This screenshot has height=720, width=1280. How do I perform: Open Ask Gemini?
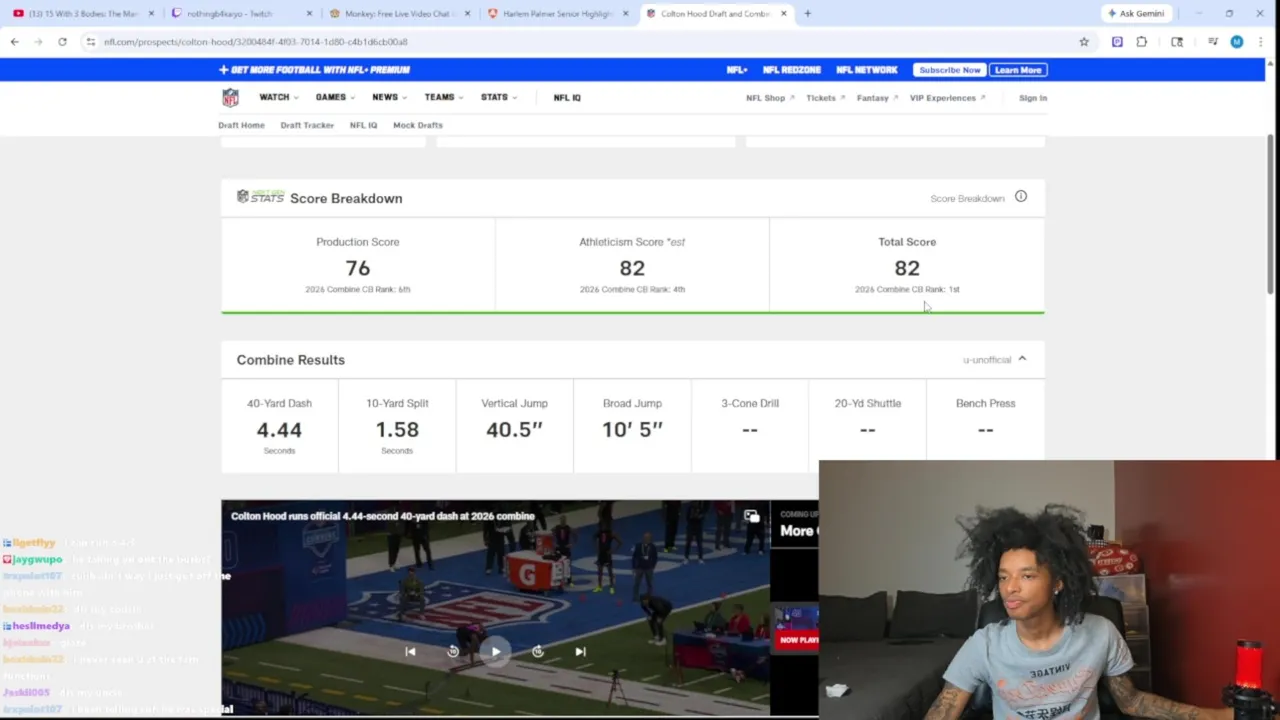[x=1135, y=13]
